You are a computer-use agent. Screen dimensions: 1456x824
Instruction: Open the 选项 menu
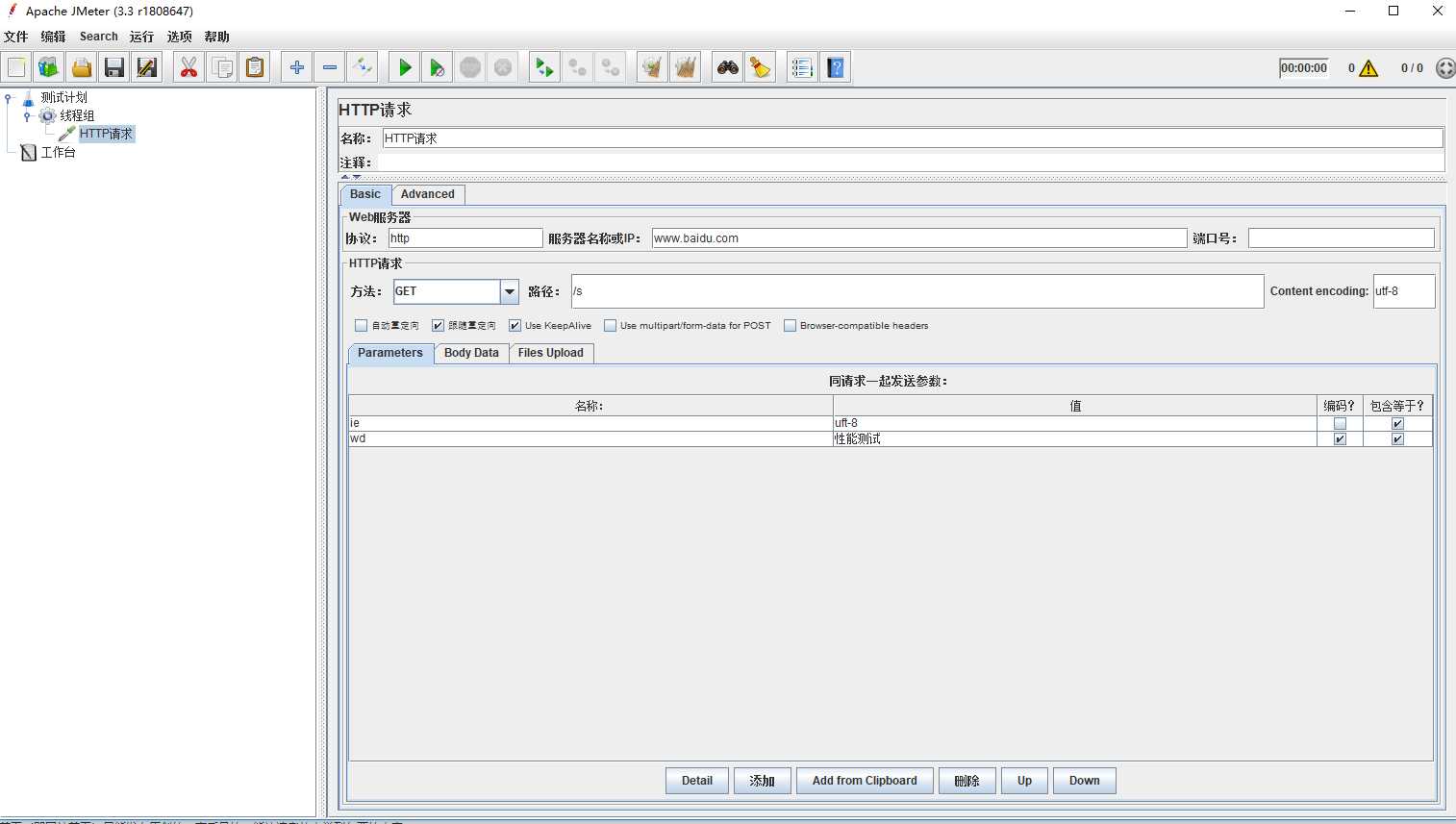click(180, 37)
